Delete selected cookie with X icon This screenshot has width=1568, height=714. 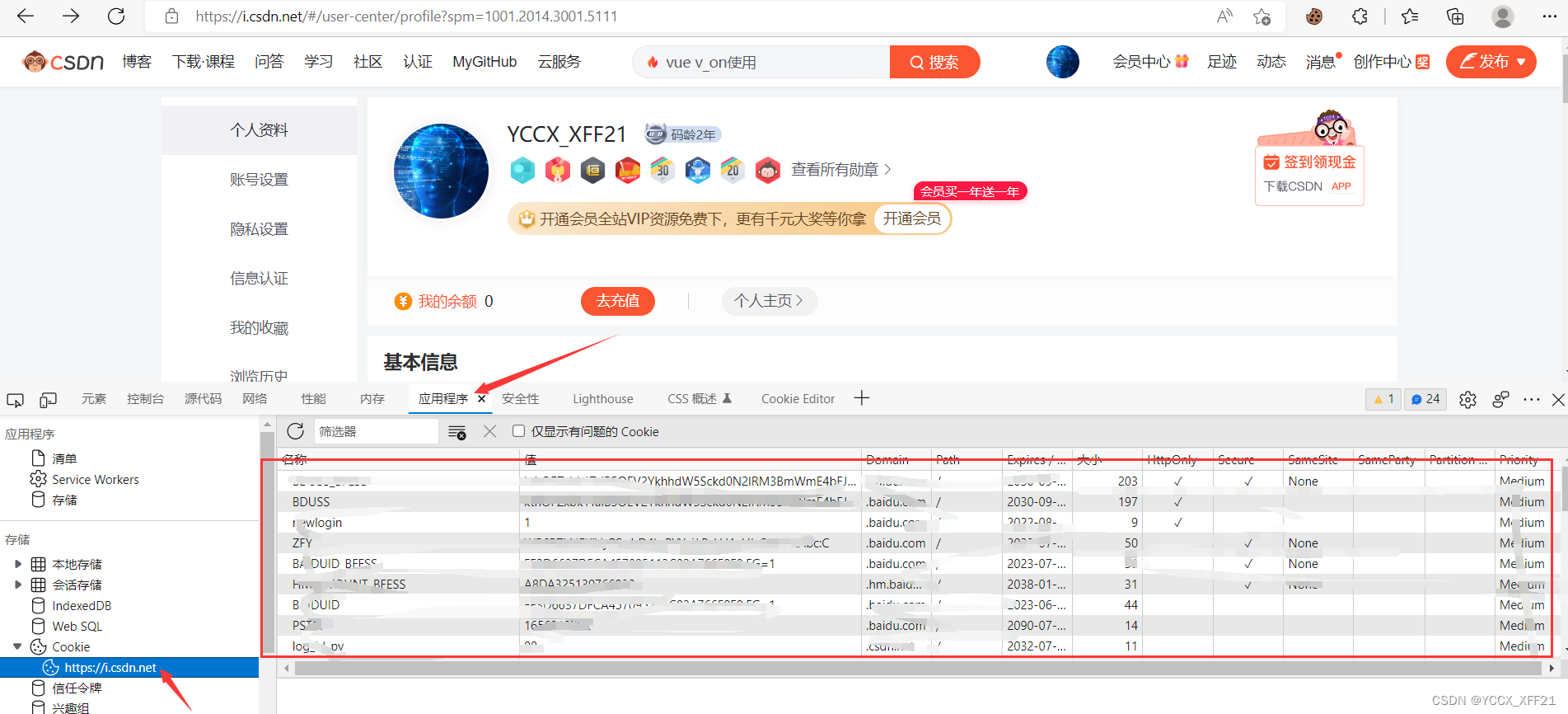point(489,431)
